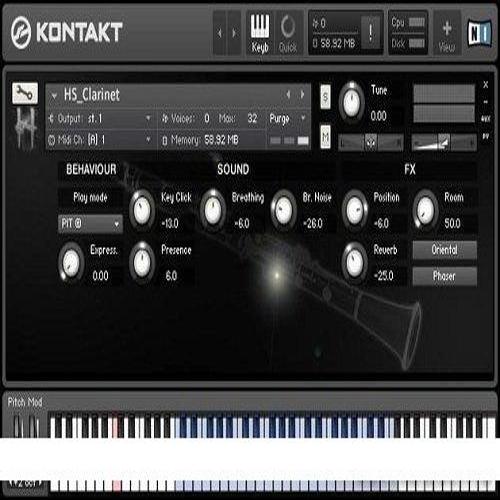Screen dimensions: 500x500
Task: Click the Reverb knob
Action: pos(355,263)
